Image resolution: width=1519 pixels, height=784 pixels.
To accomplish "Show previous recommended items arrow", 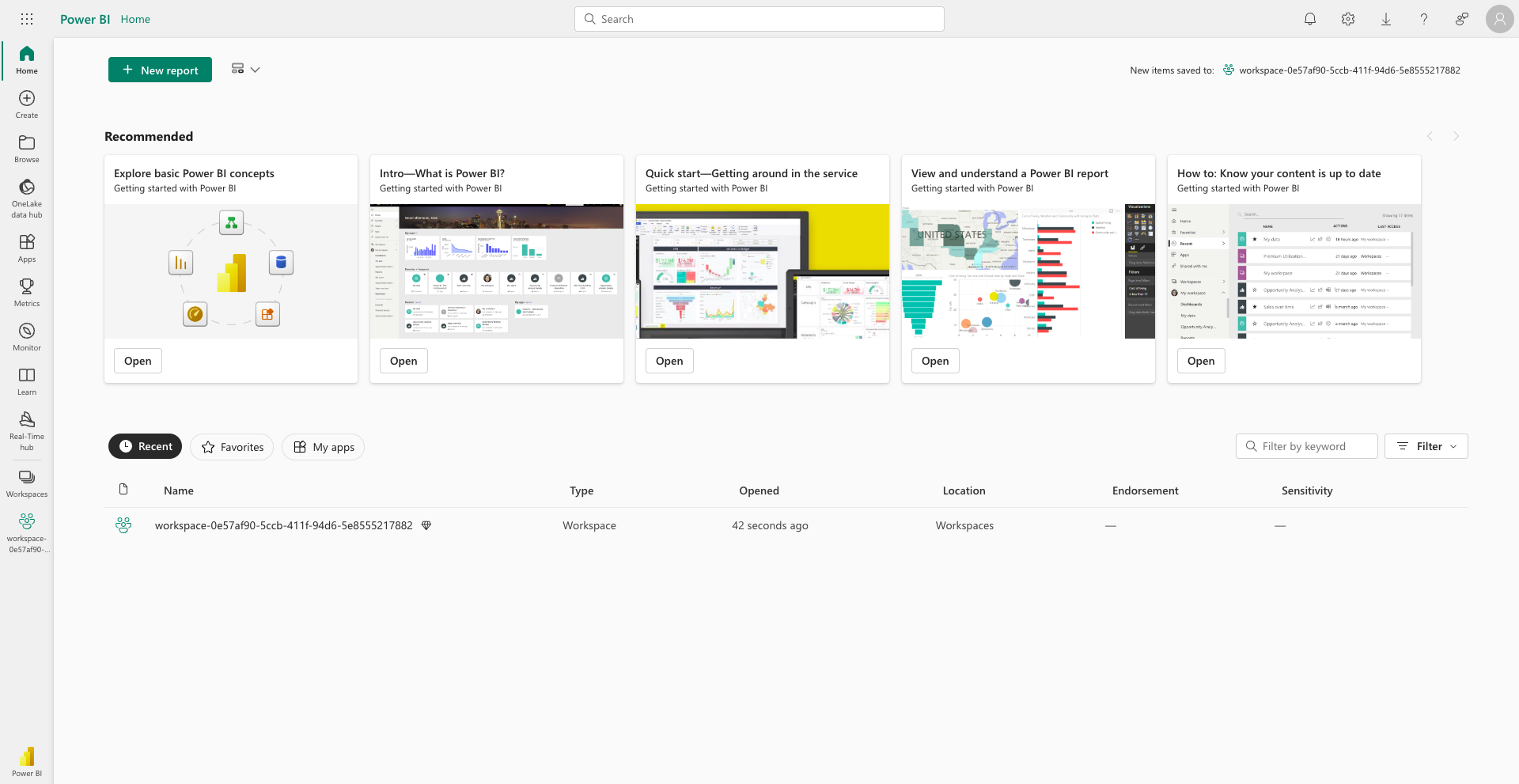I will point(1430,136).
